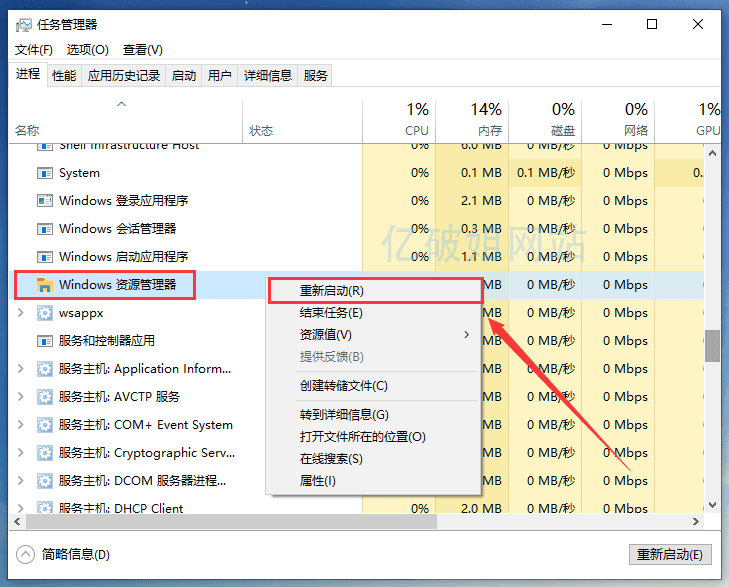This screenshot has width=729, height=587.
Task: Select 创建转储文件(C) from context menu
Action: [375, 386]
